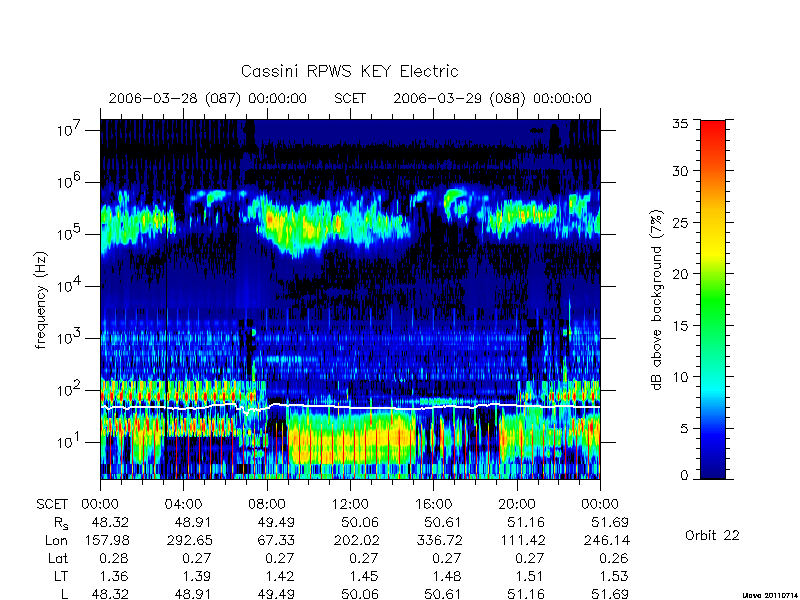Click Lon value '292.65'
The image size is (800, 600).
click(x=190, y=540)
